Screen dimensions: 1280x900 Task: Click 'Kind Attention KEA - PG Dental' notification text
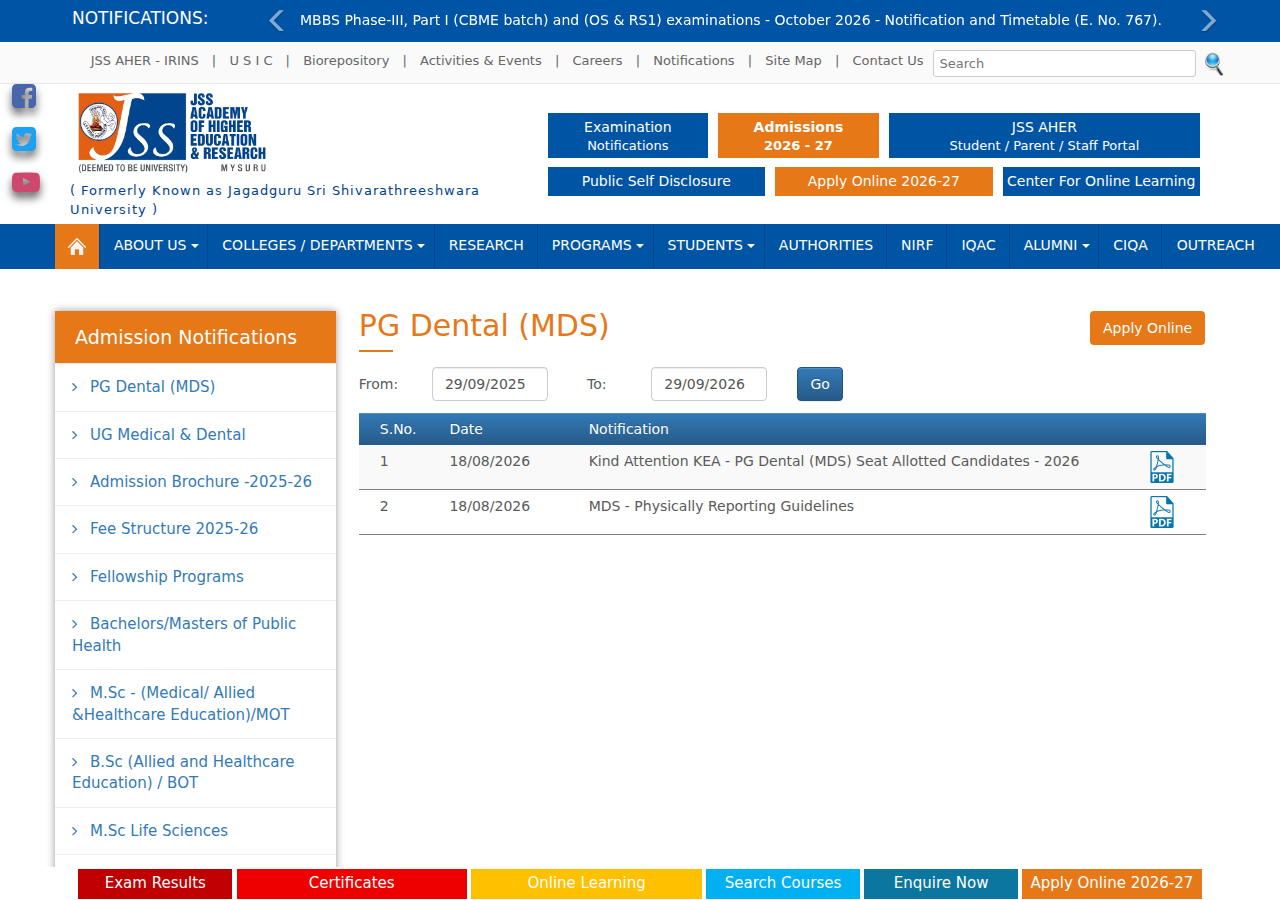coord(834,461)
